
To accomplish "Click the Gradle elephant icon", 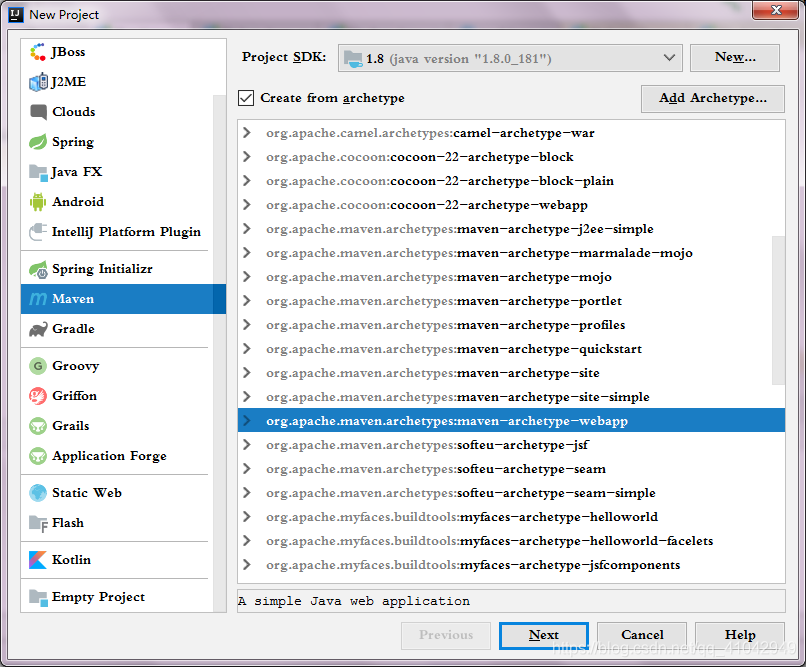I will tap(38, 329).
